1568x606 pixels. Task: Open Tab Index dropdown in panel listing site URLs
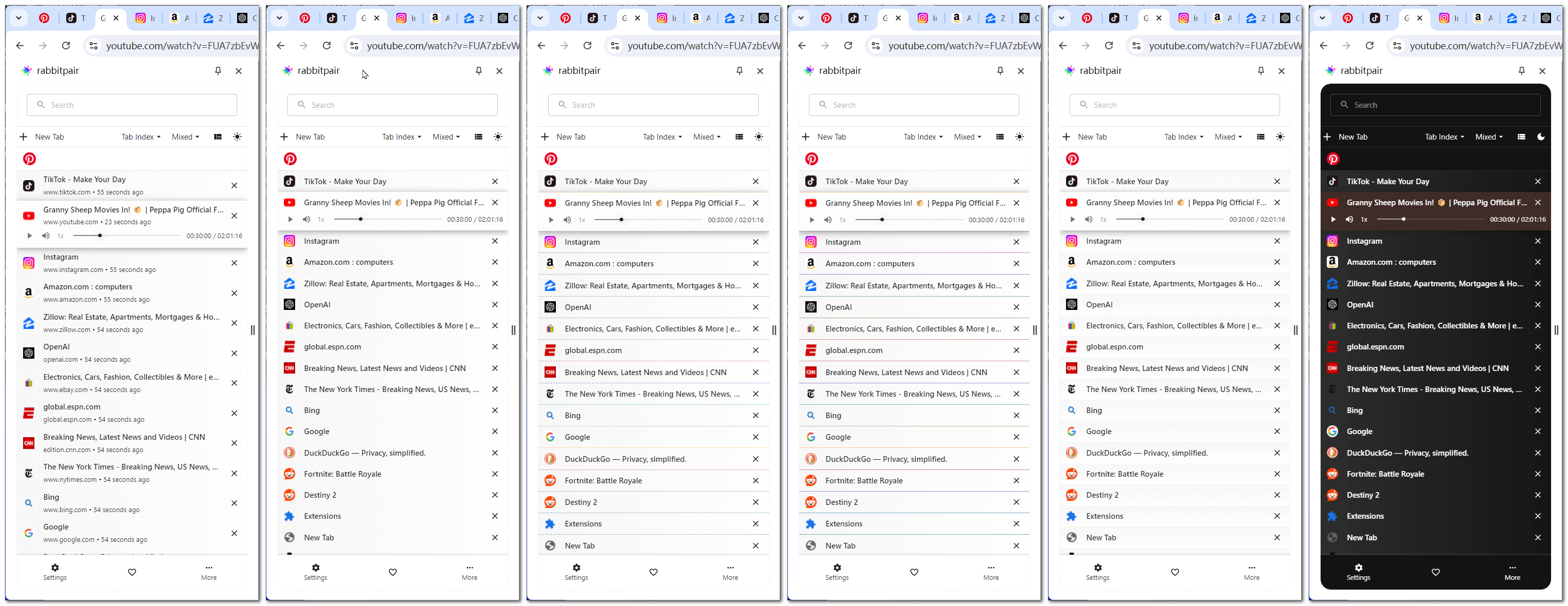click(141, 137)
